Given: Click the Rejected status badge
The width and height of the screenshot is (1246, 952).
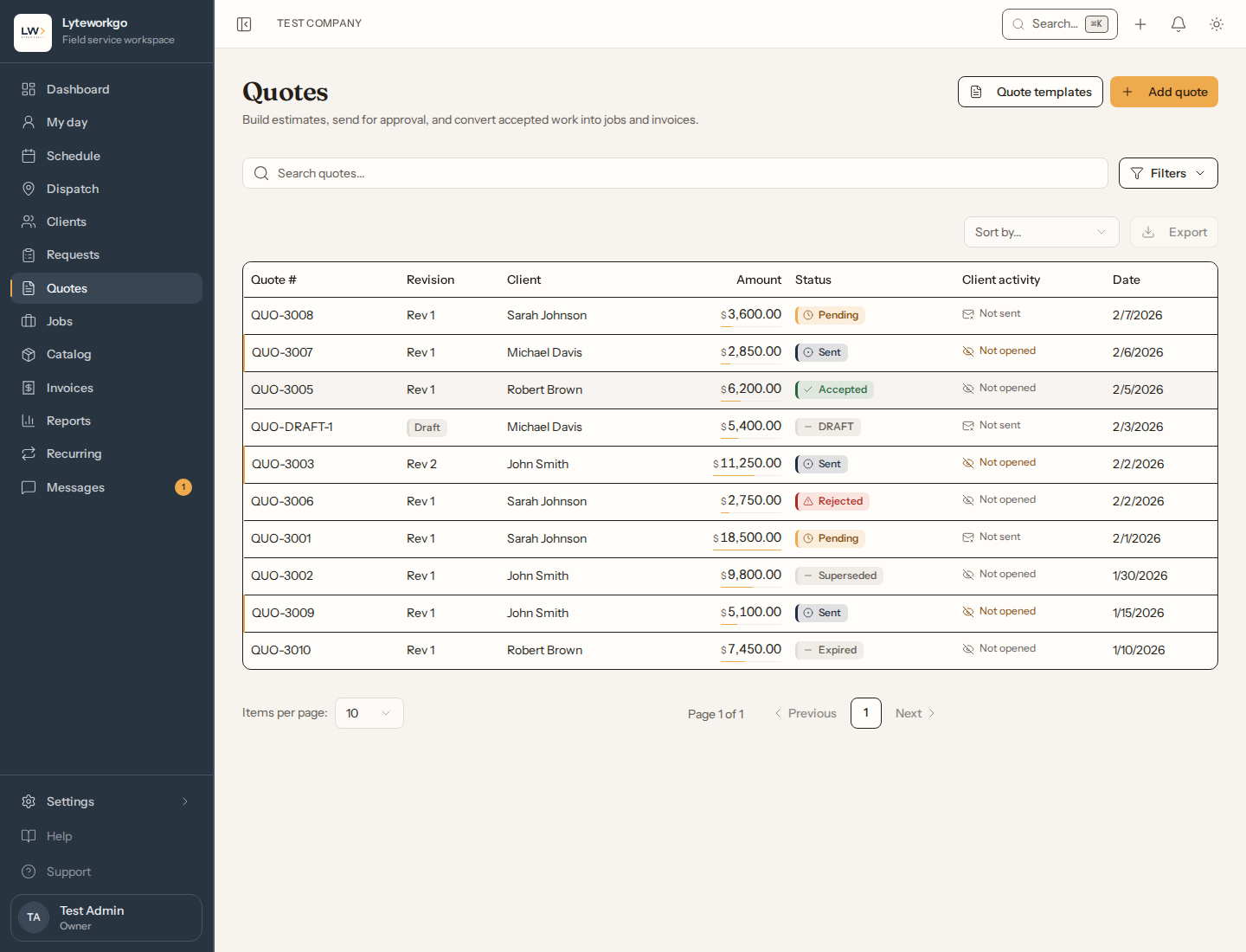Looking at the screenshot, I should [833, 501].
